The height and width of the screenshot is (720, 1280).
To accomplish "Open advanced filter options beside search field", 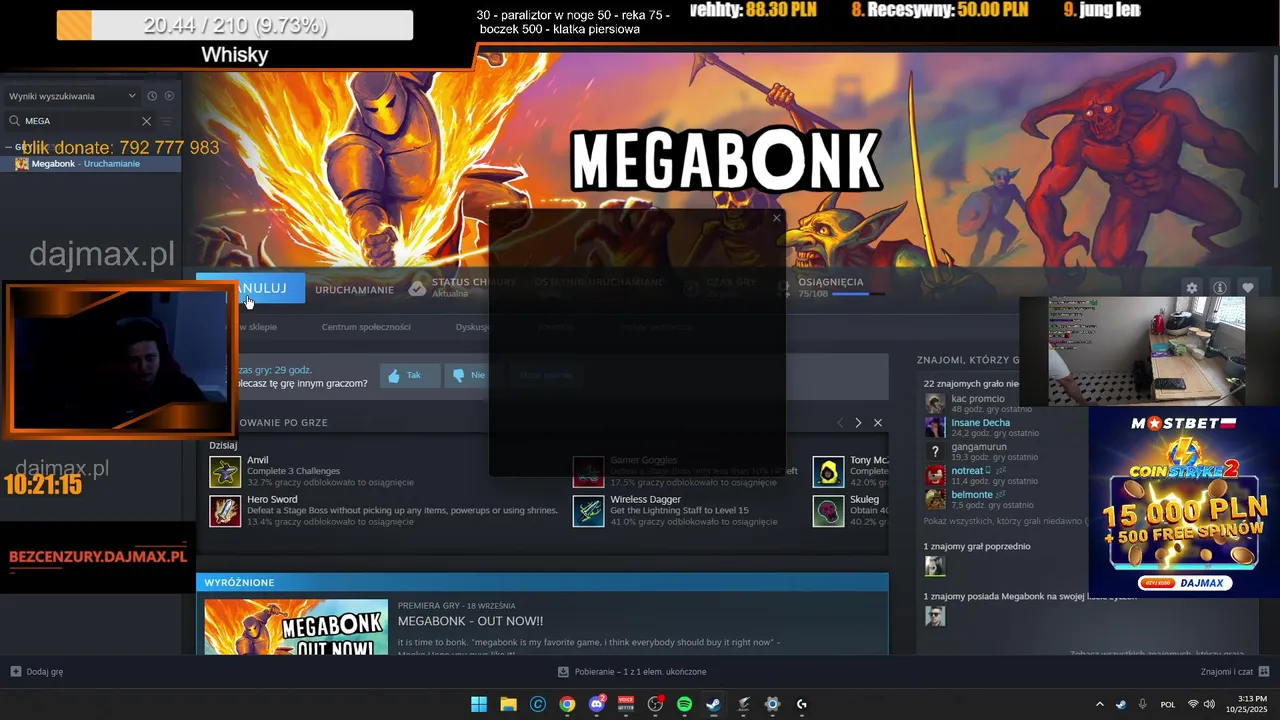I will 166,121.
